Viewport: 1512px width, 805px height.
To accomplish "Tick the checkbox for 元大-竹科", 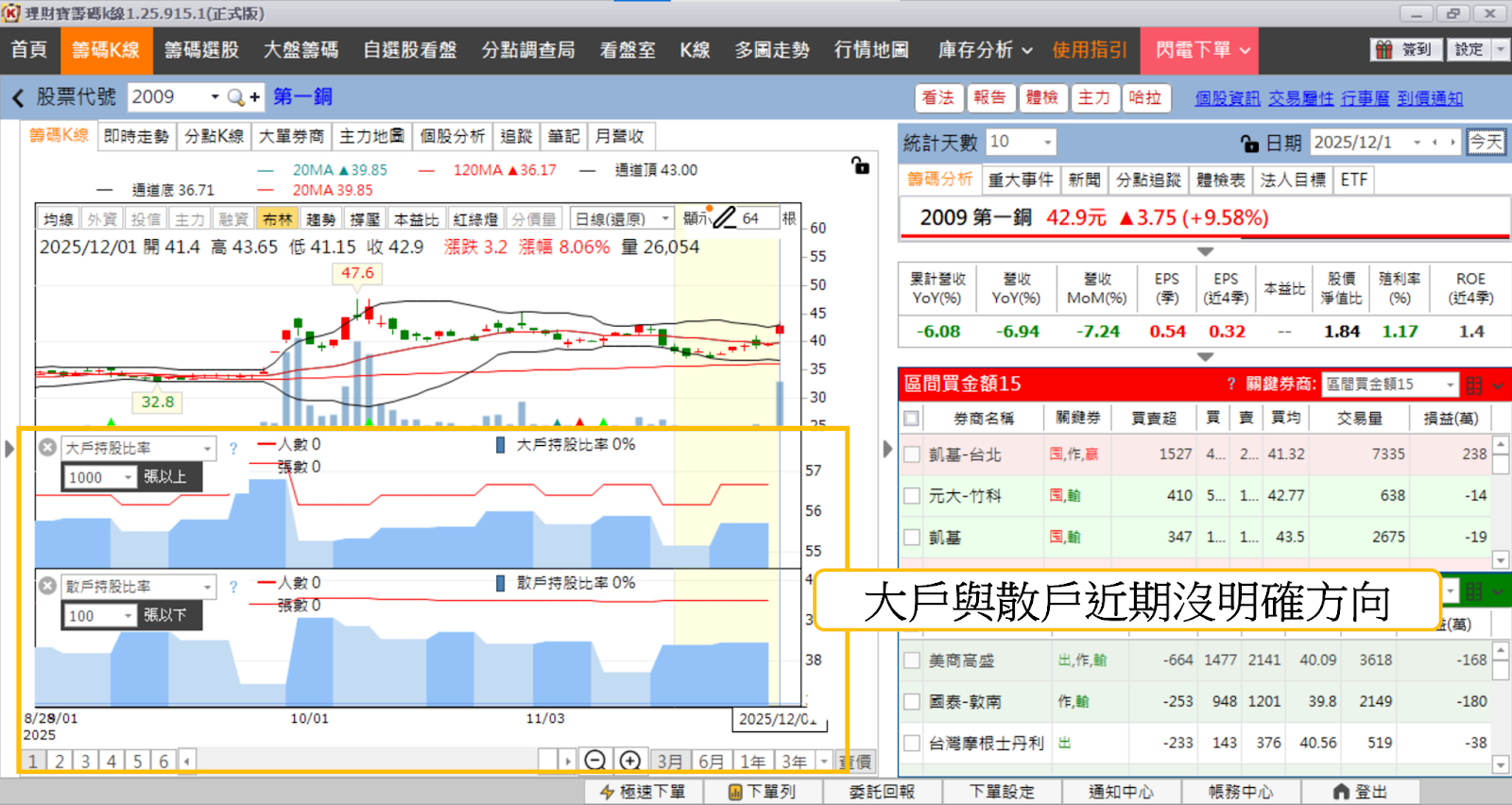I will pyautogui.click(x=912, y=496).
